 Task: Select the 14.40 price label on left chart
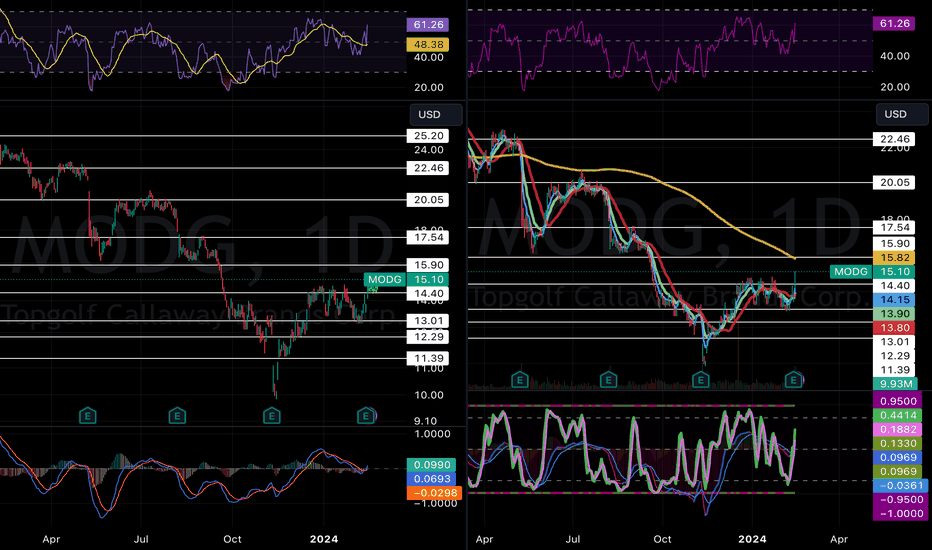pyautogui.click(x=428, y=294)
